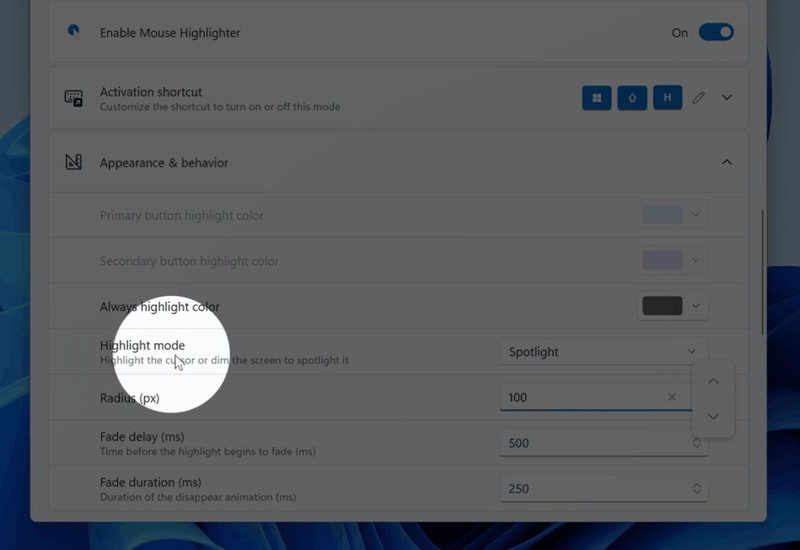Image resolution: width=800 pixels, height=550 pixels.
Task: Turn off the Enable Mouse Highlighter switch
Action: 716,32
